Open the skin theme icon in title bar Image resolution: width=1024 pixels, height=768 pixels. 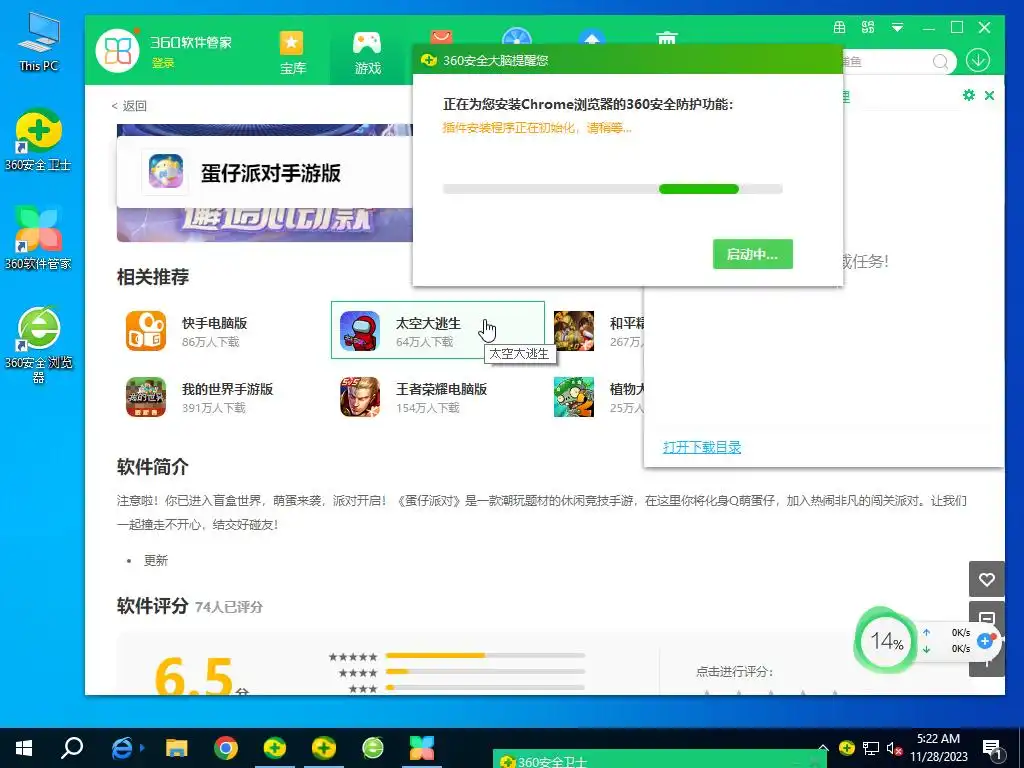tap(868, 27)
